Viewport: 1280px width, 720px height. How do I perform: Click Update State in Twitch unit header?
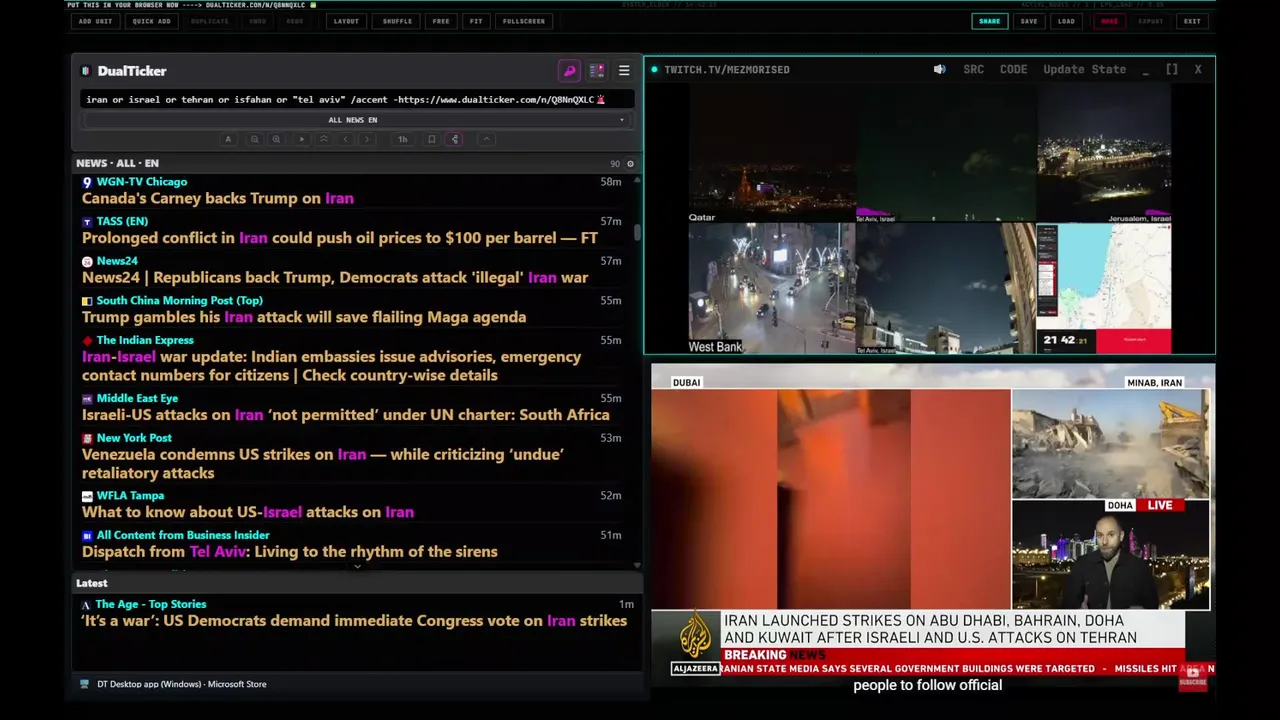tap(1084, 69)
